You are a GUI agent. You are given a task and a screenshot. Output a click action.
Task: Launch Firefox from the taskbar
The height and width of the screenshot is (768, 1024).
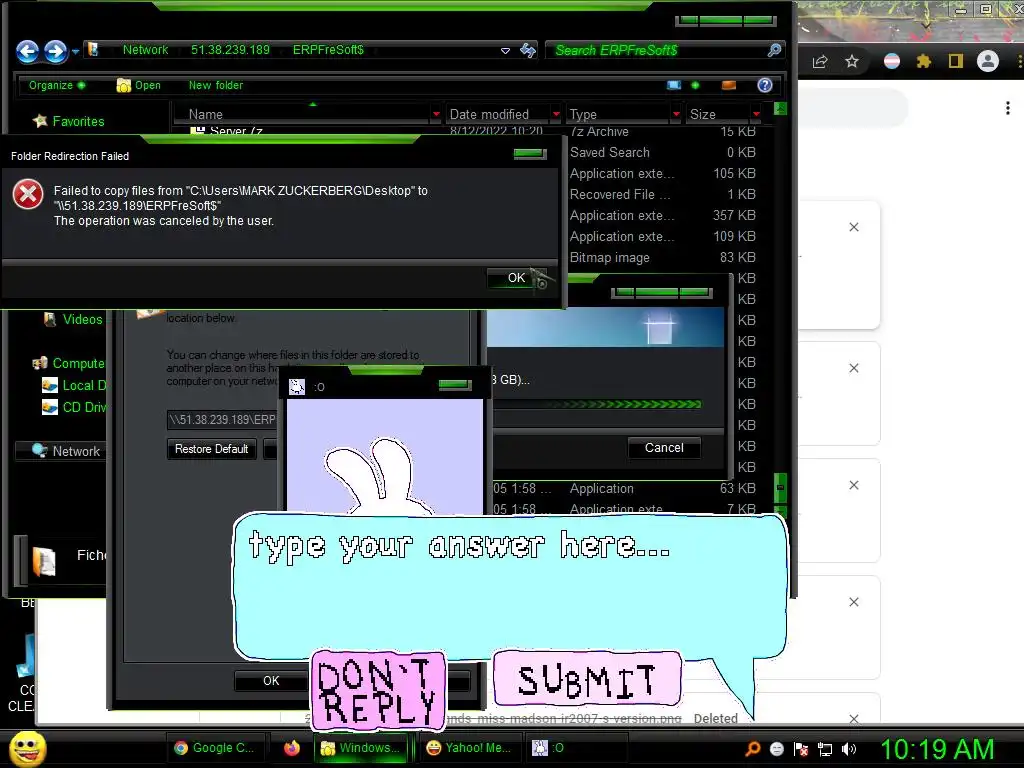[292, 748]
